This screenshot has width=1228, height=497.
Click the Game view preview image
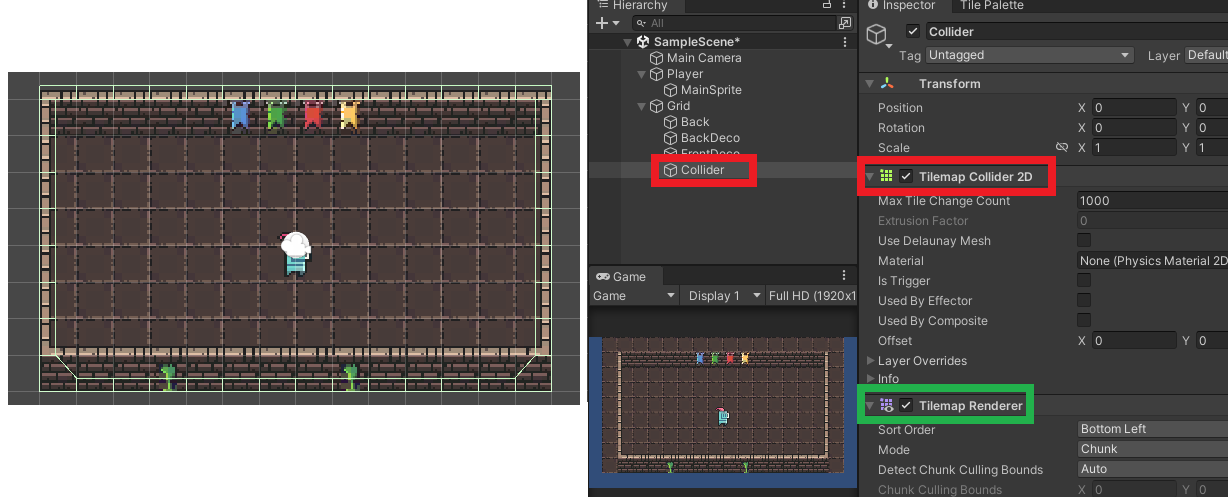[x=723, y=413]
